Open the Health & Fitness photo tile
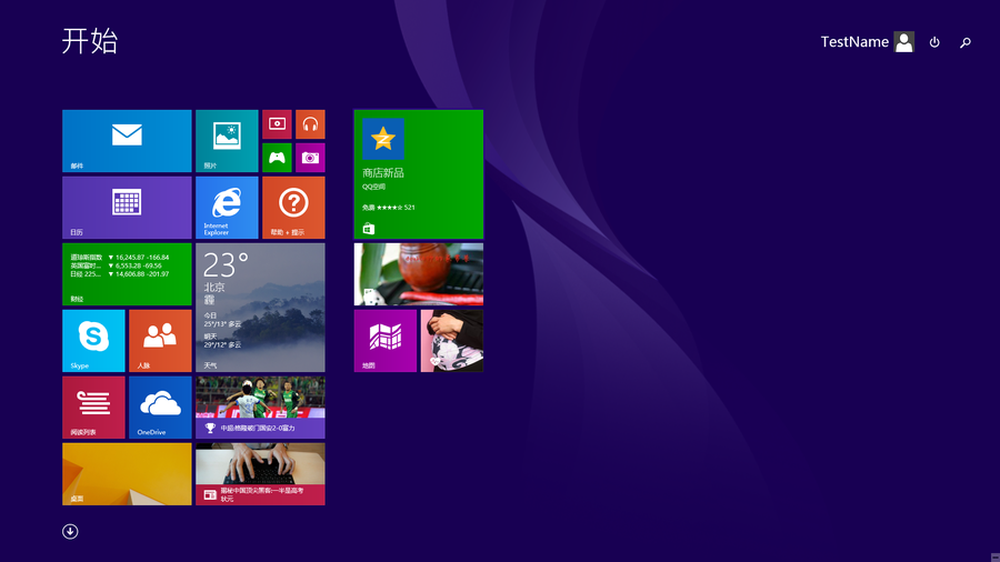The image size is (1000, 562). (452, 341)
